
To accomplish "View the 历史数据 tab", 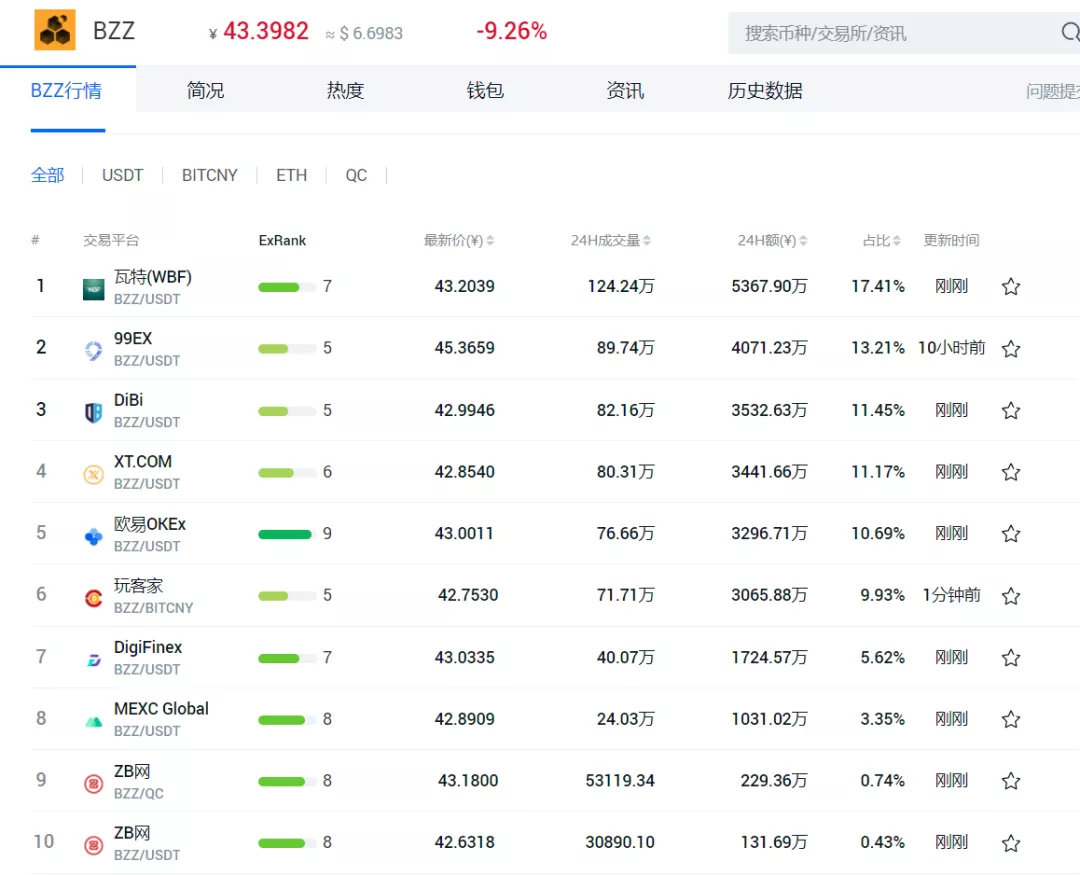I will [765, 90].
